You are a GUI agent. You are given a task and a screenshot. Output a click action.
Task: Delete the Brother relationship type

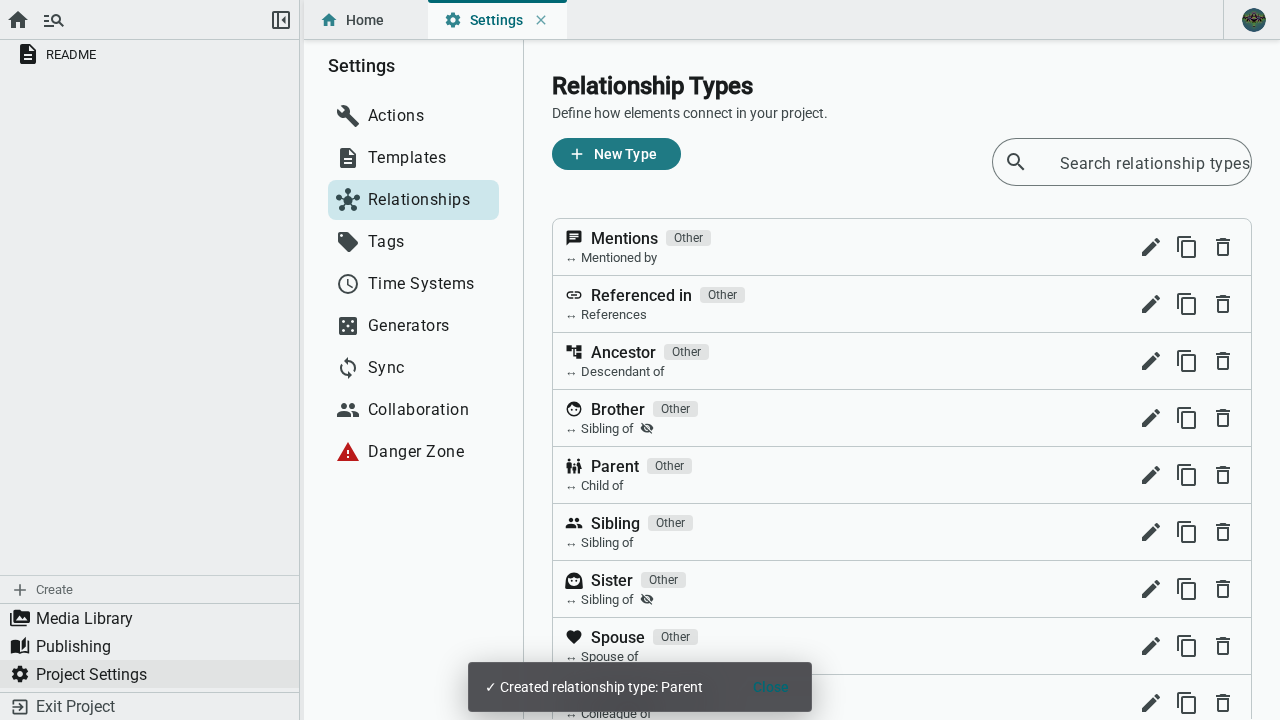(x=1223, y=418)
